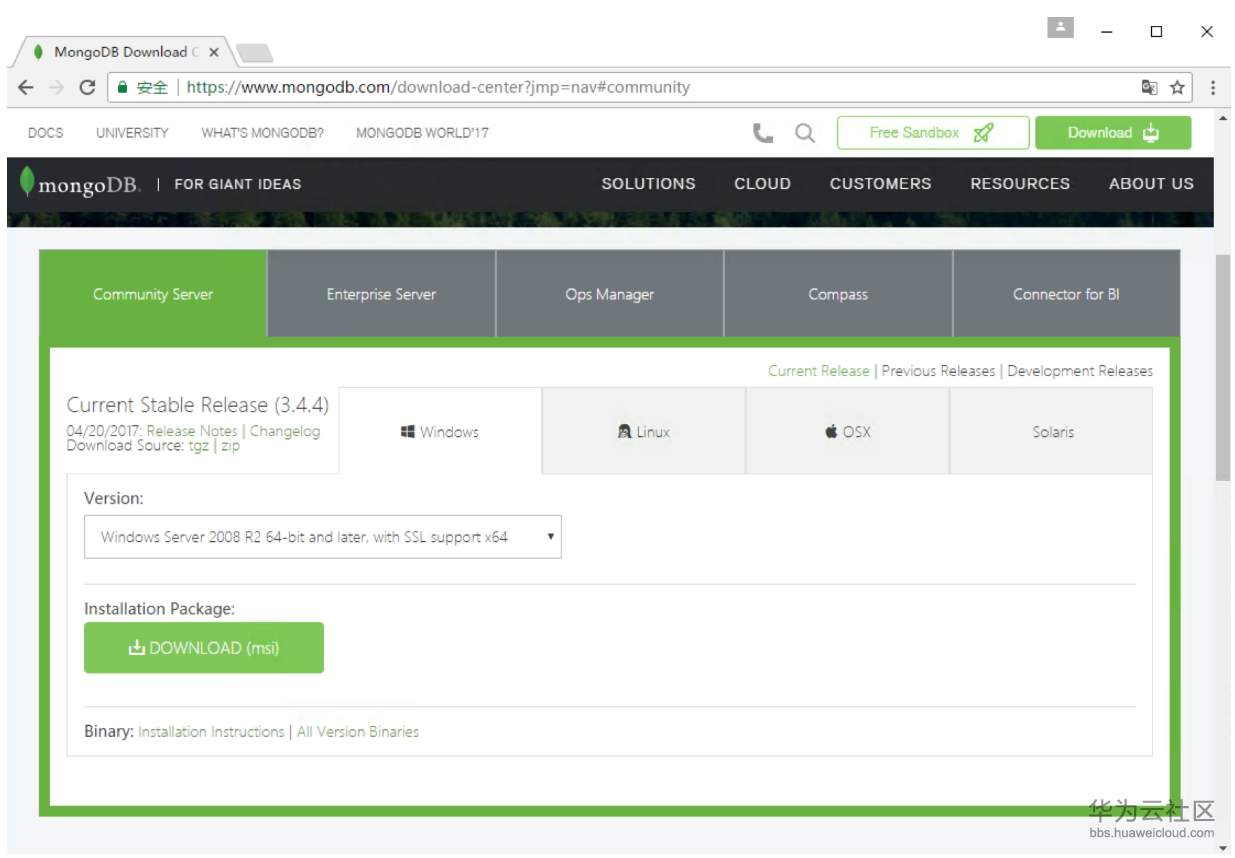The height and width of the screenshot is (858, 1235).
Task: Select the Solaris platform tab
Action: [1052, 432]
